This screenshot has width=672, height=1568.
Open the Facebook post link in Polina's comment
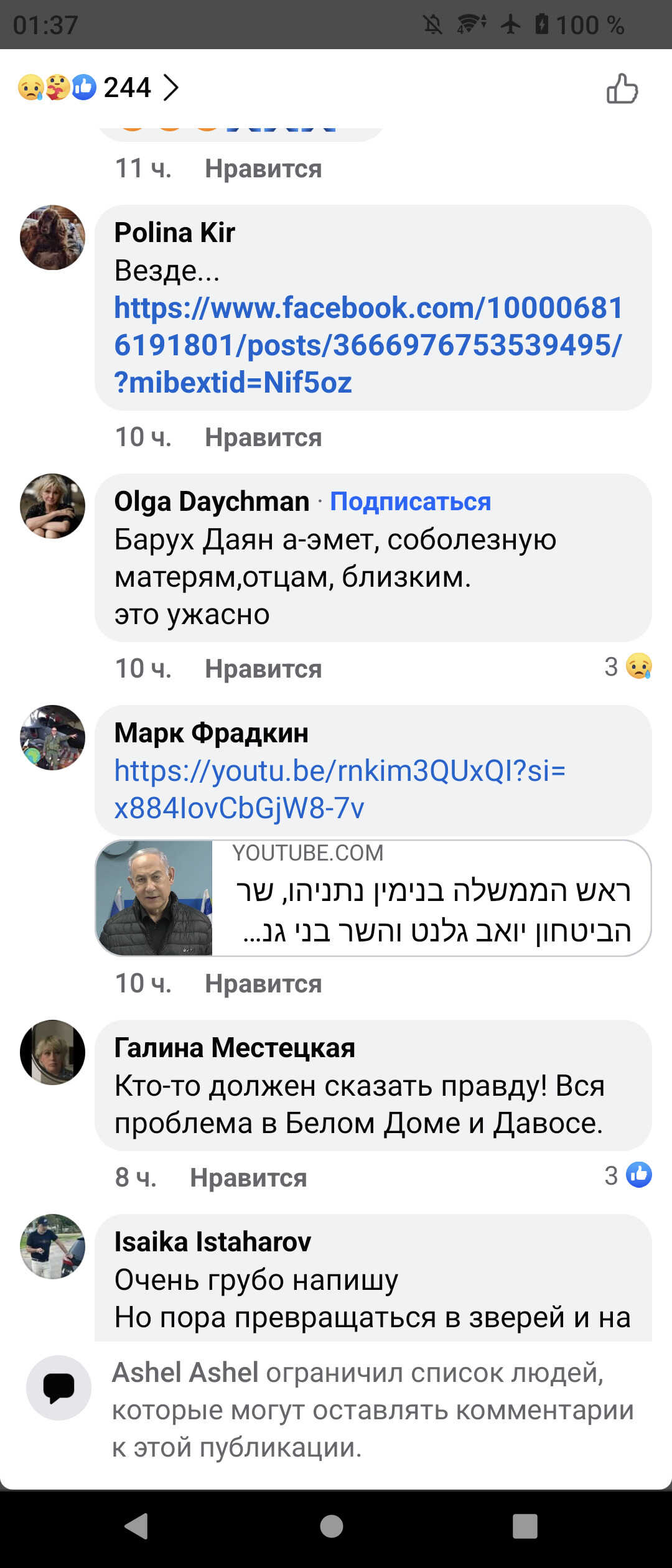(x=367, y=345)
